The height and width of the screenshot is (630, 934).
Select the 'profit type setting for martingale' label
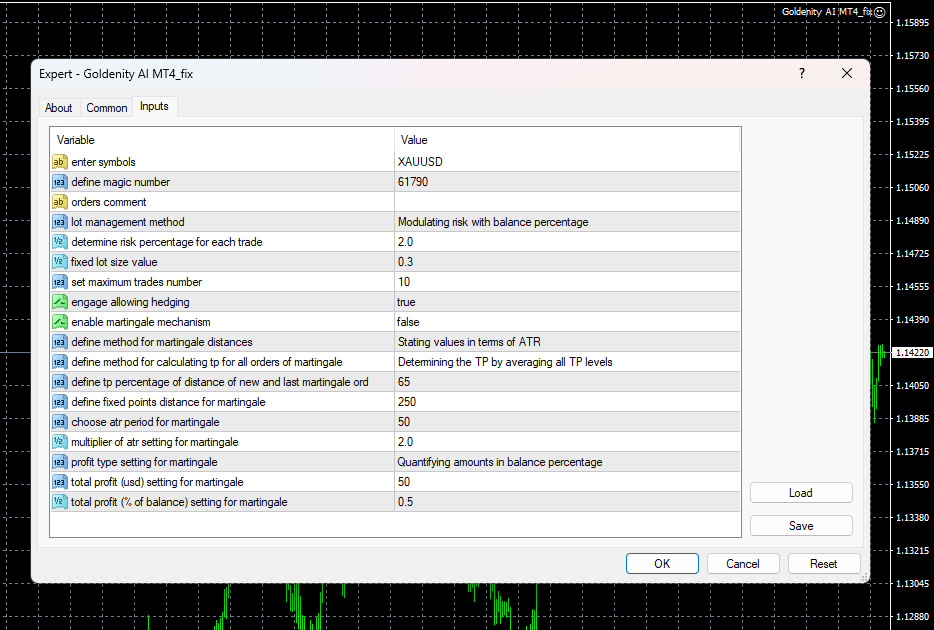(144, 462)
